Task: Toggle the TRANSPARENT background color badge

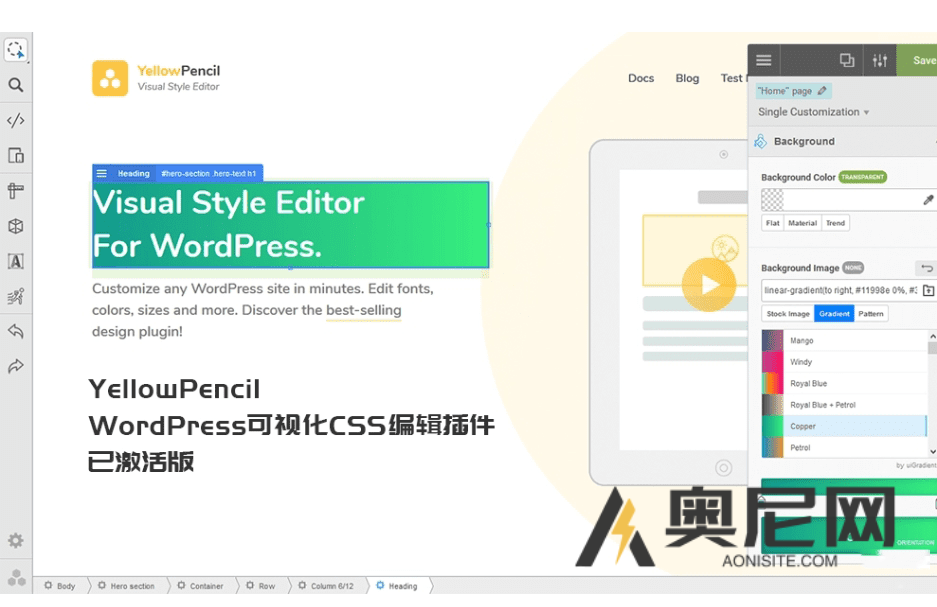Action: 862,177
